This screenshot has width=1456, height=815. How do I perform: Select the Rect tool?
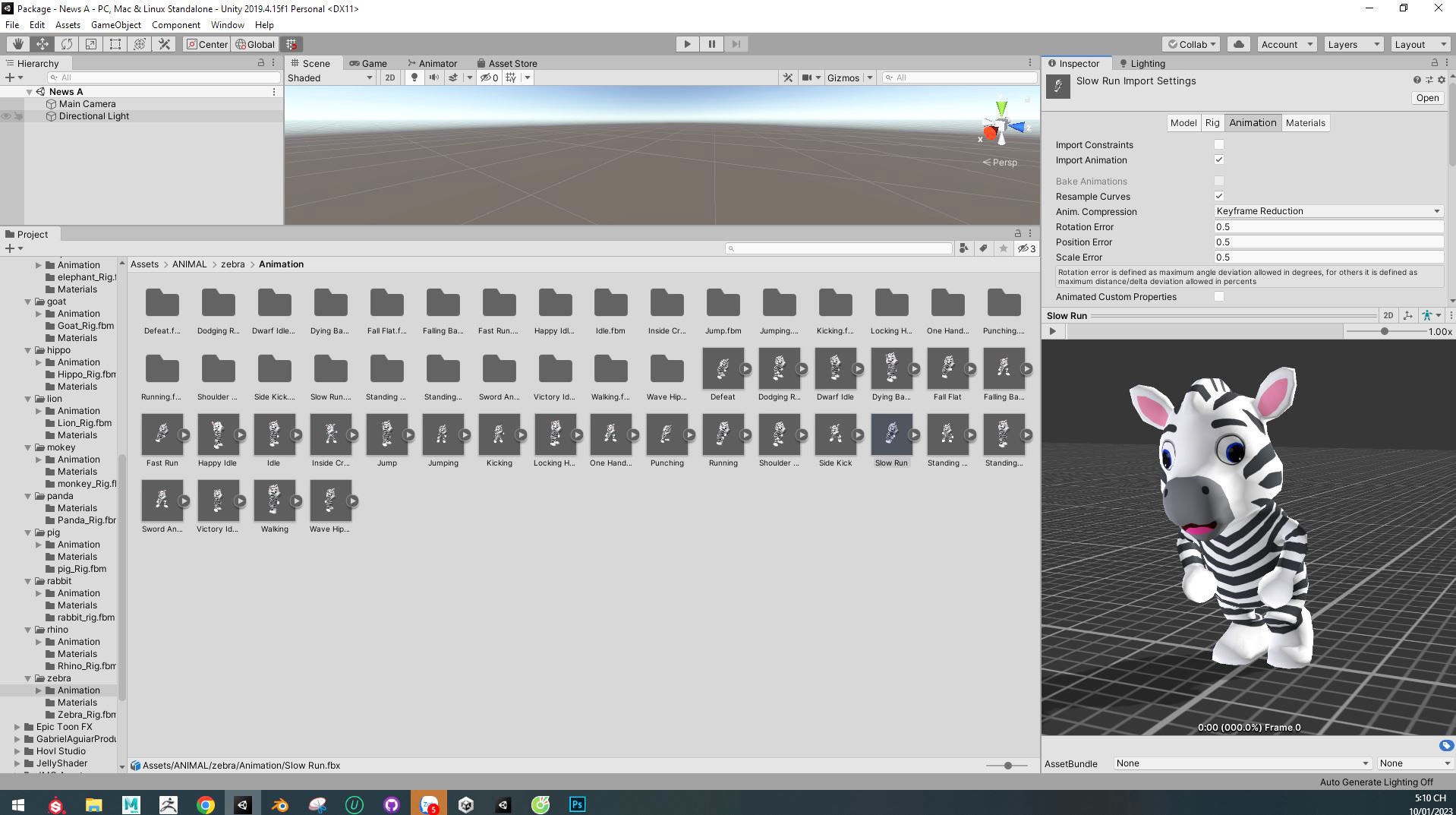[115, 44]
